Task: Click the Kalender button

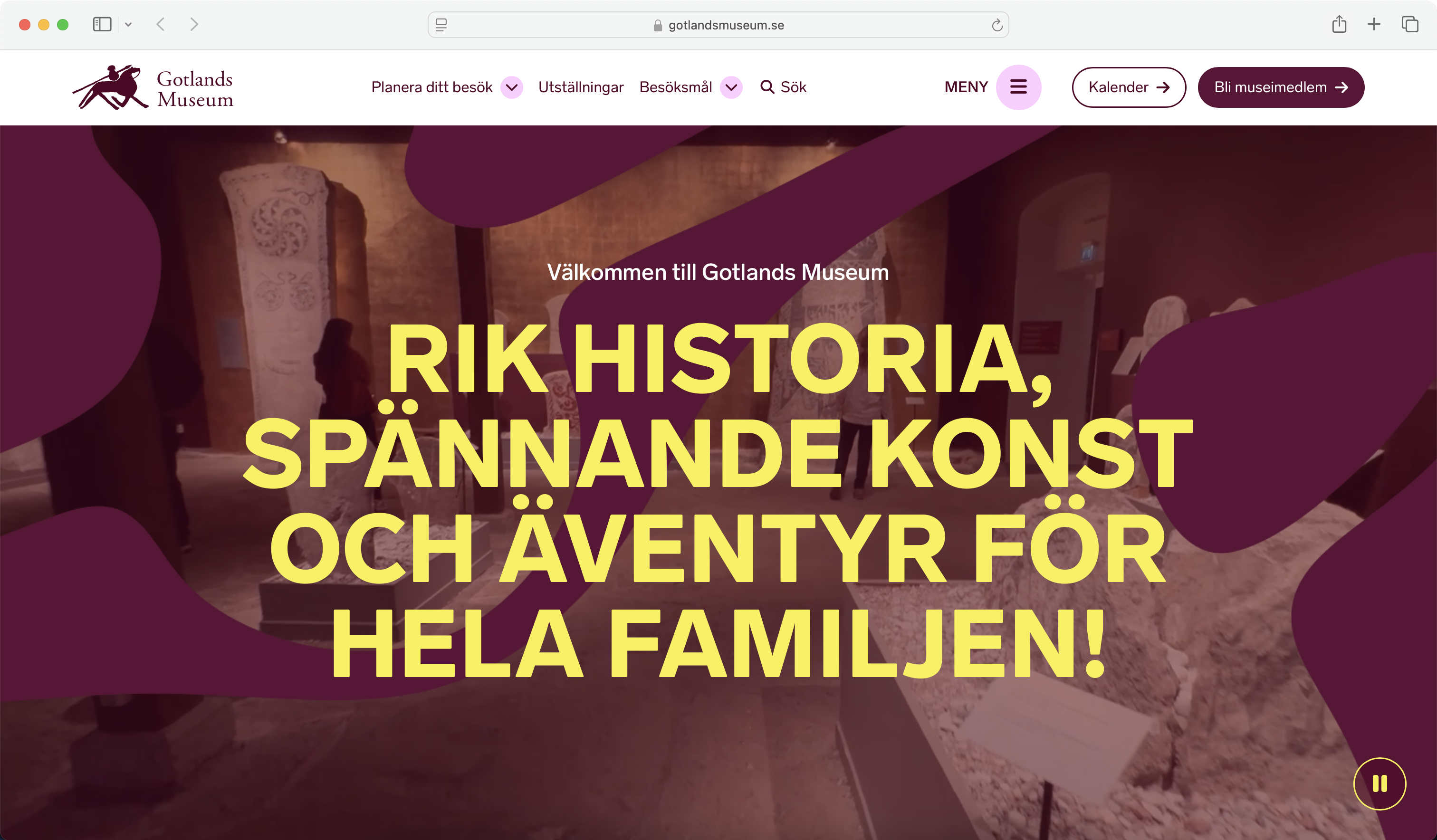Action: click(x=1129, y=87)
